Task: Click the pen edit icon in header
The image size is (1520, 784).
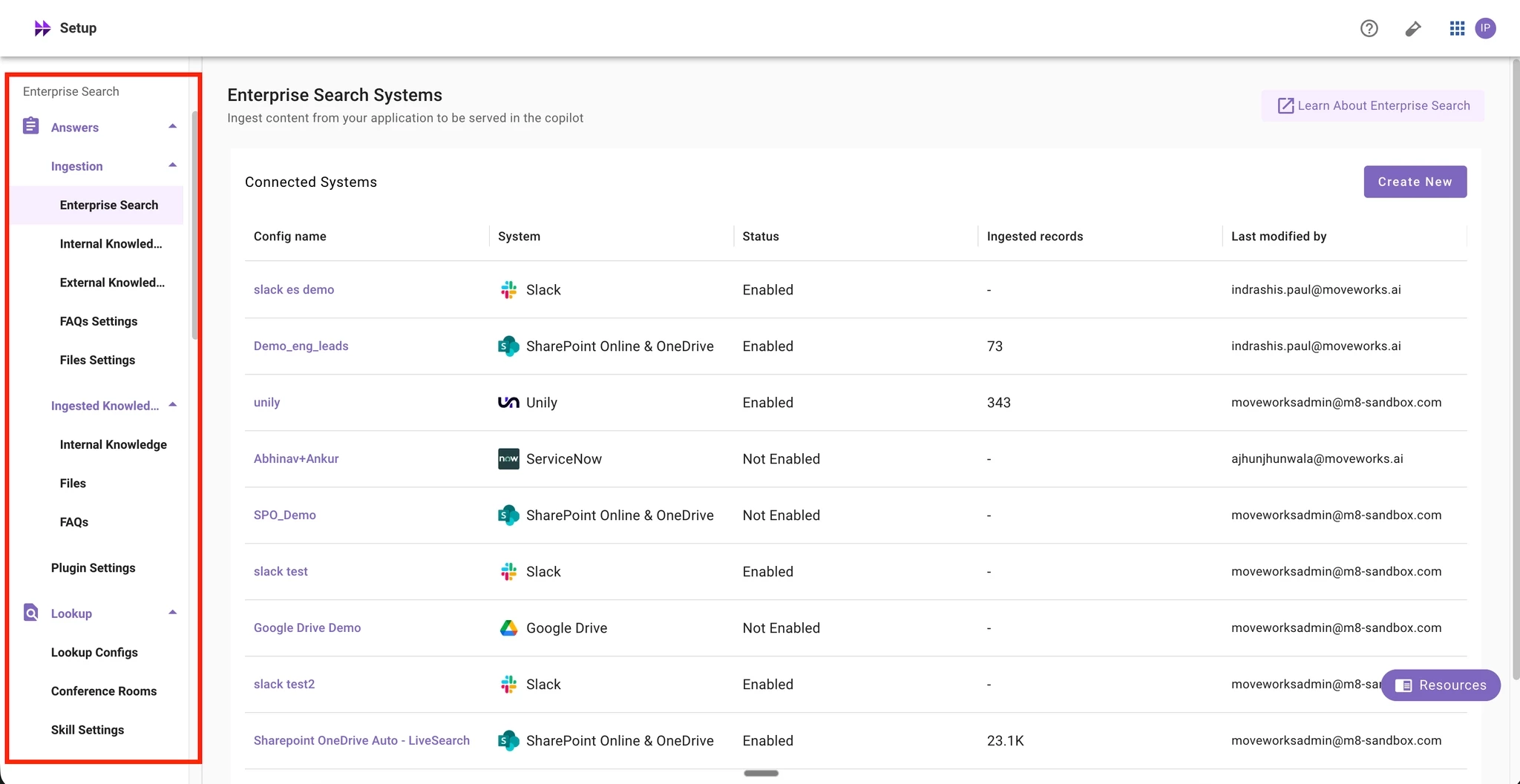Action: (1413, 28)
